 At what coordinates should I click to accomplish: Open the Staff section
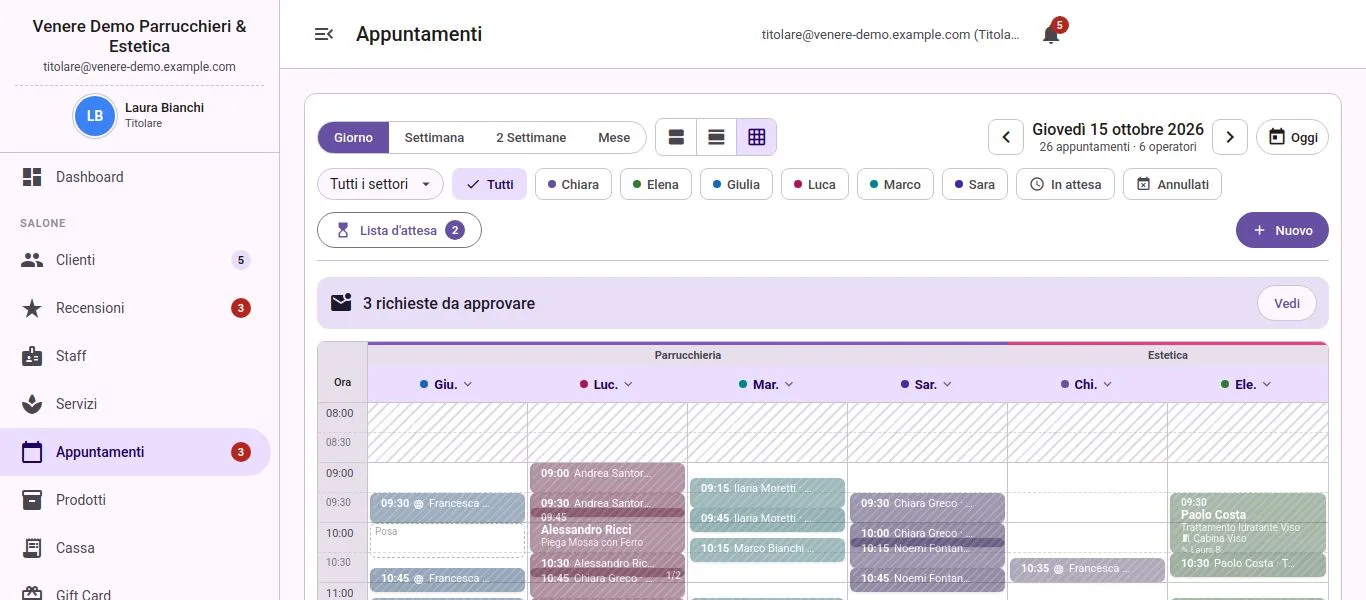tap(135, 356)
